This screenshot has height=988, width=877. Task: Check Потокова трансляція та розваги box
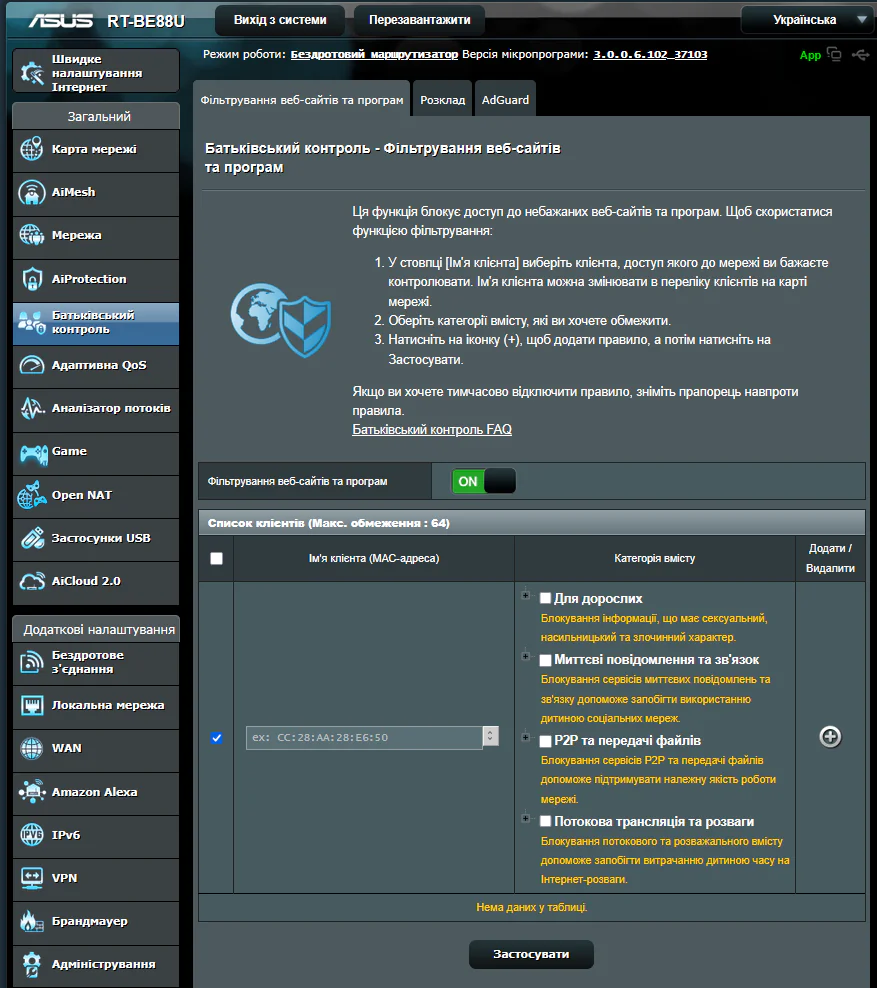(x=546, y=821)
